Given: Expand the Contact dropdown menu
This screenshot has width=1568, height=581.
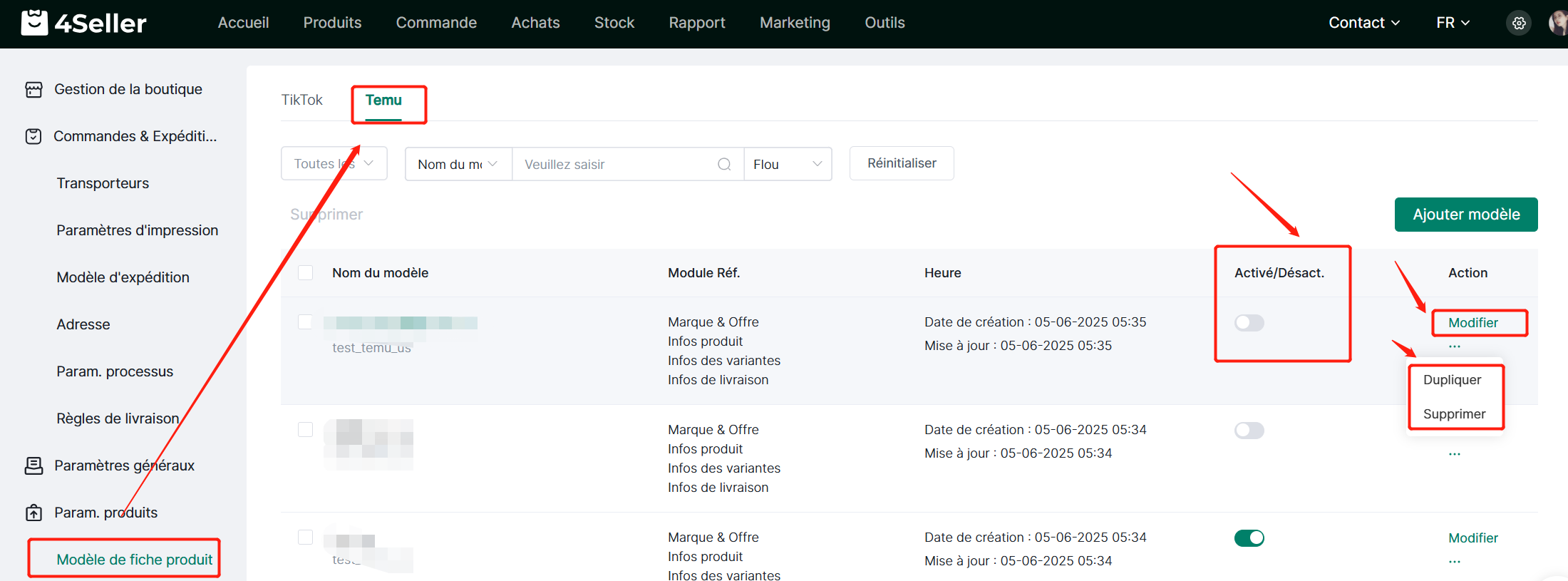Looking at the screenshot, I should [x=1364, y=23].
